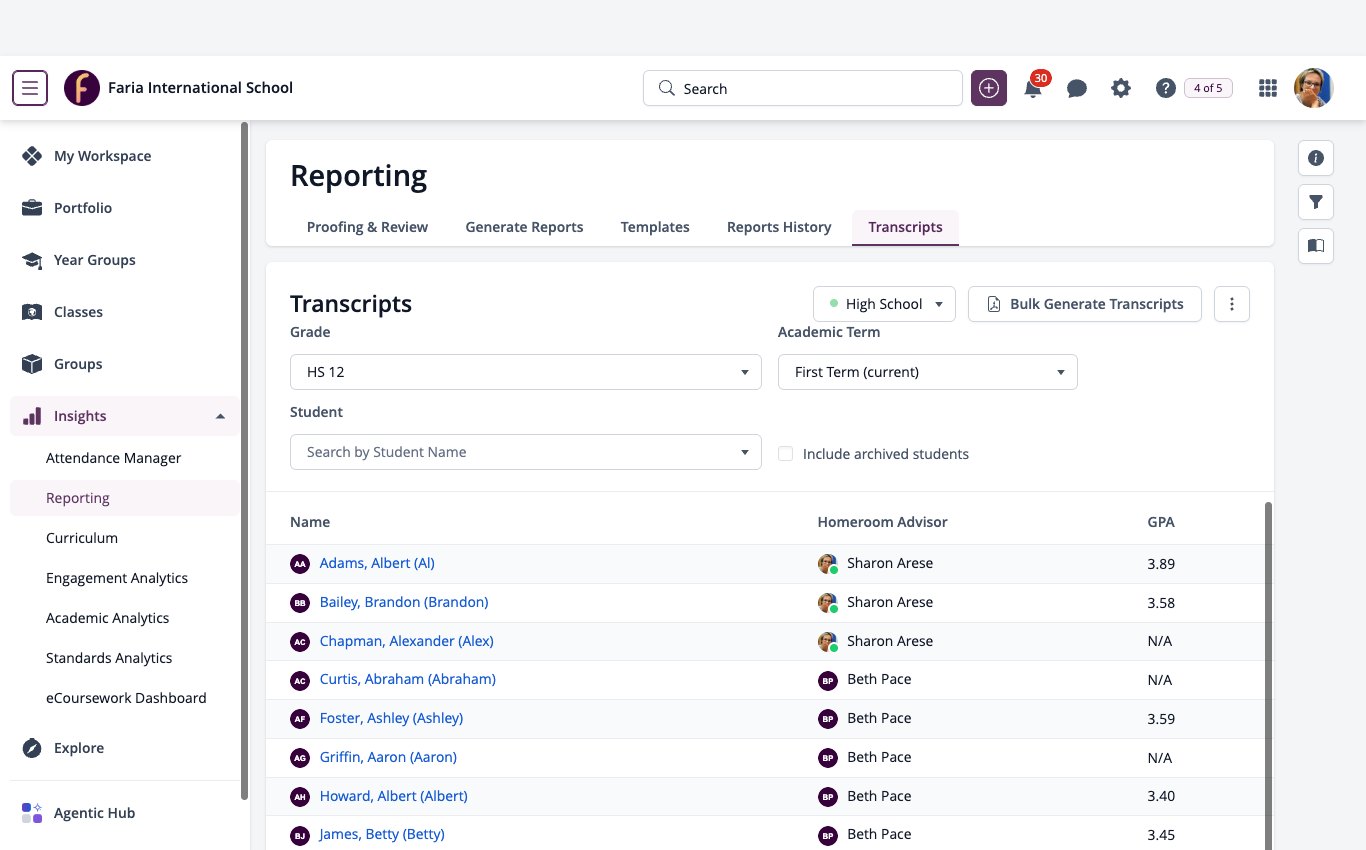Open Attendance Manager
1366x850 pixels.
click(124, 458)
